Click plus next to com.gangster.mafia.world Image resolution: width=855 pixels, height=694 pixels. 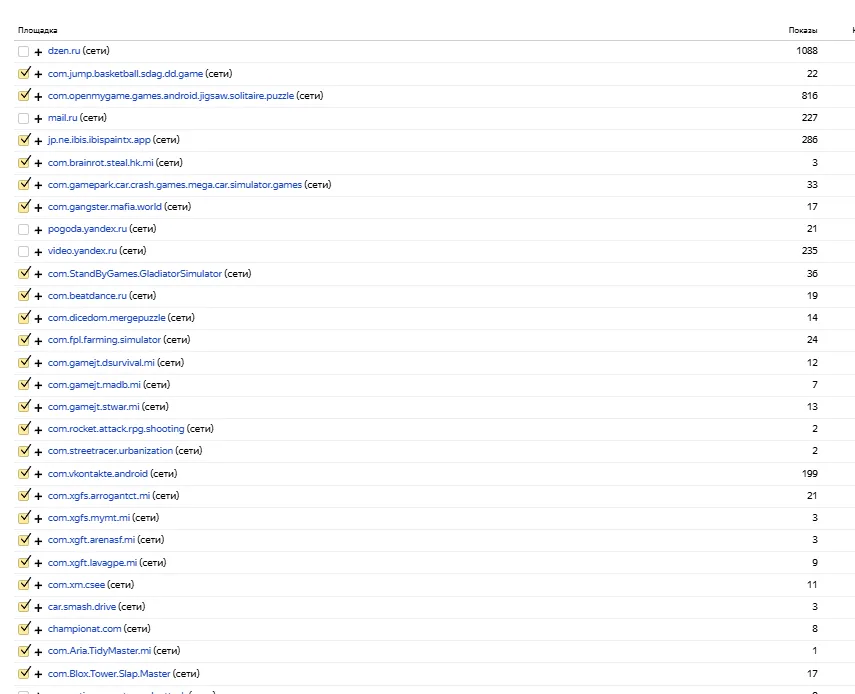tap(38, 207)
